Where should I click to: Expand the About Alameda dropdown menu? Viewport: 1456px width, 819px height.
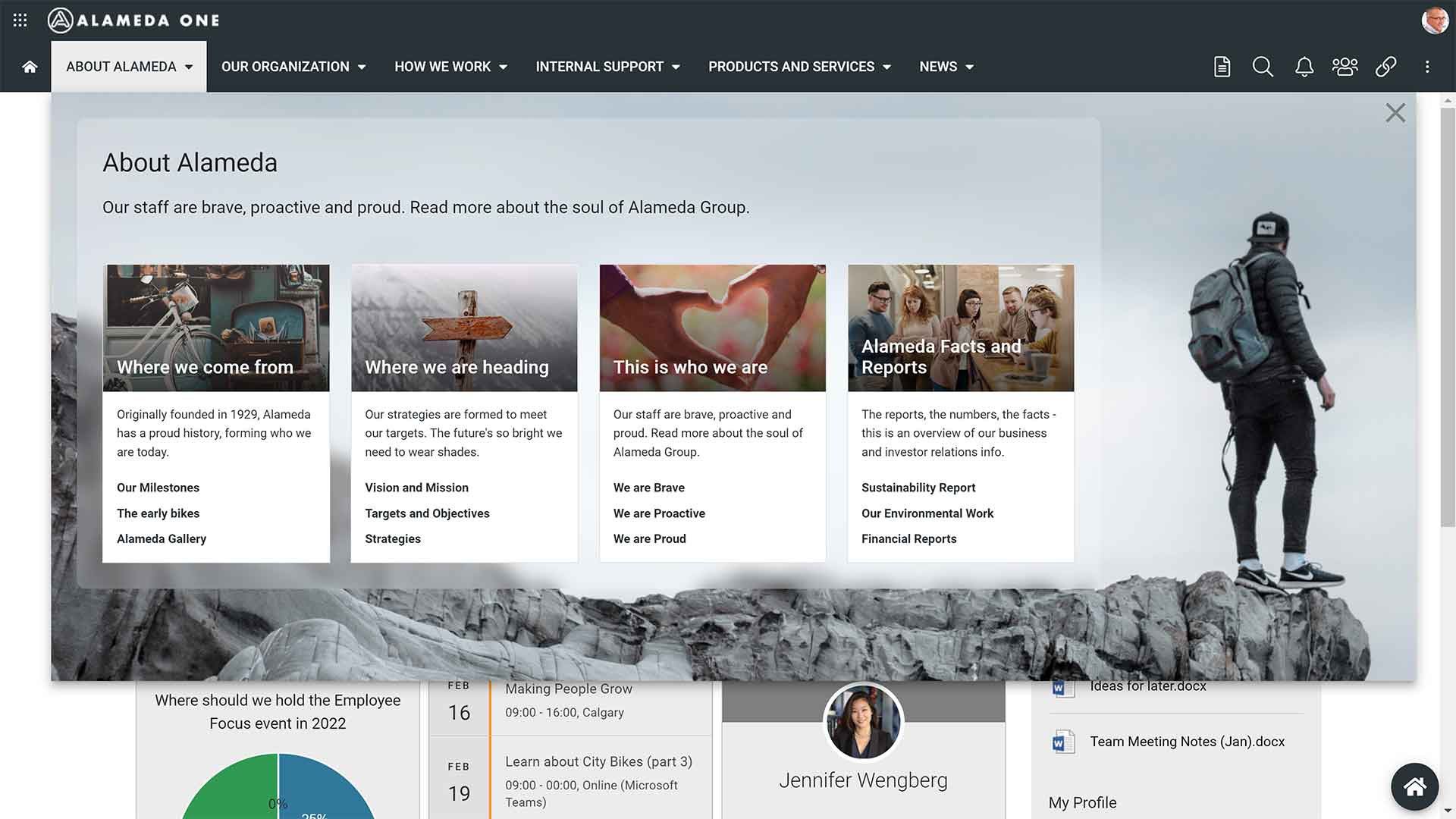click(128, 66)
